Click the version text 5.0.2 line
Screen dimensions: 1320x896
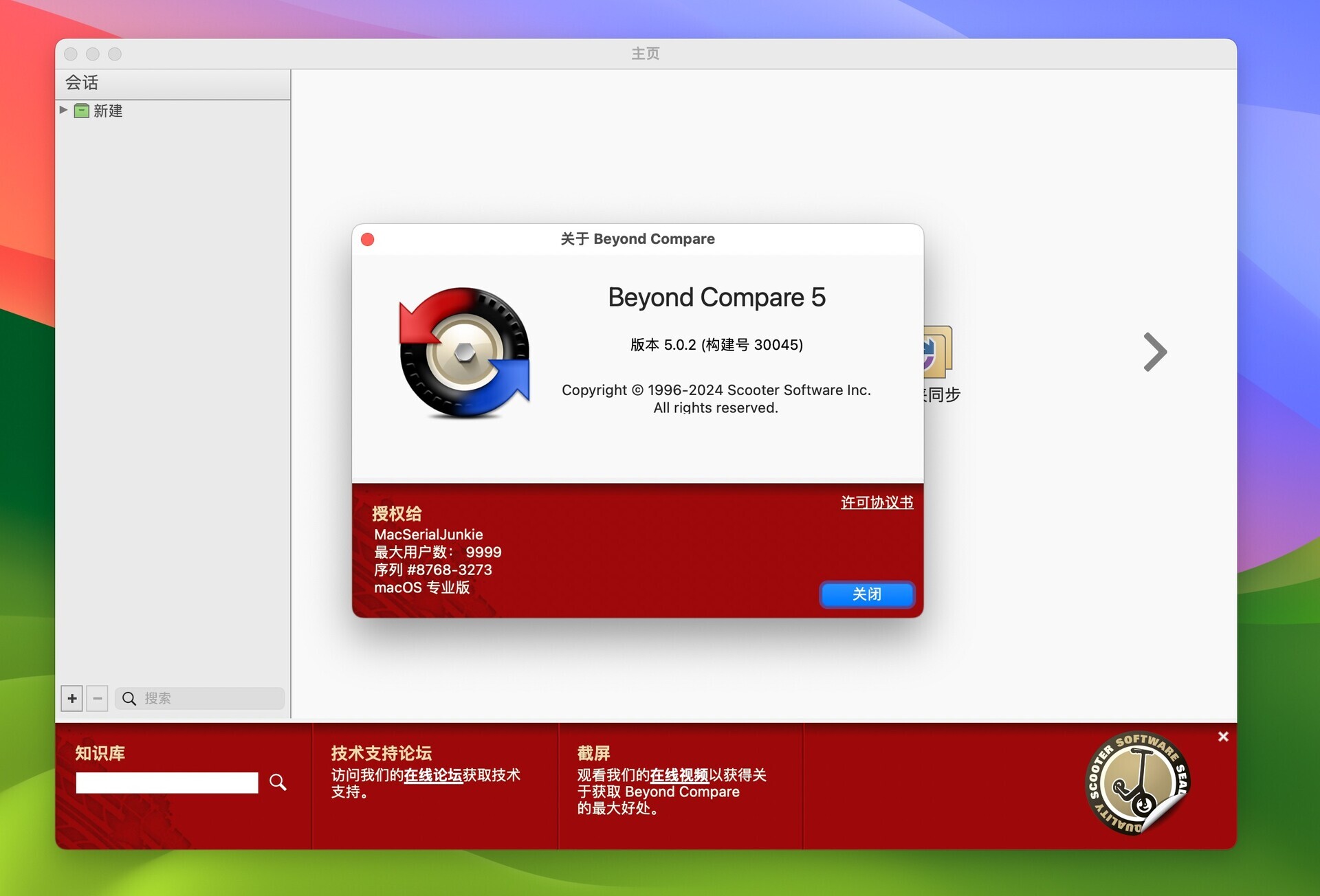[x=716, y=344]
